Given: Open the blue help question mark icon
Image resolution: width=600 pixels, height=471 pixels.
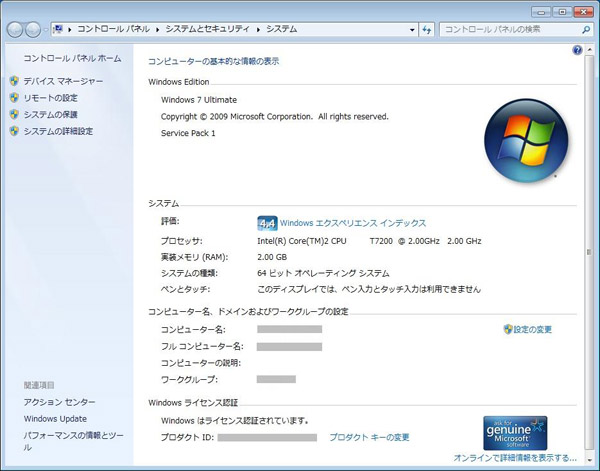Looking at the screenshot, I should point(577,50).
